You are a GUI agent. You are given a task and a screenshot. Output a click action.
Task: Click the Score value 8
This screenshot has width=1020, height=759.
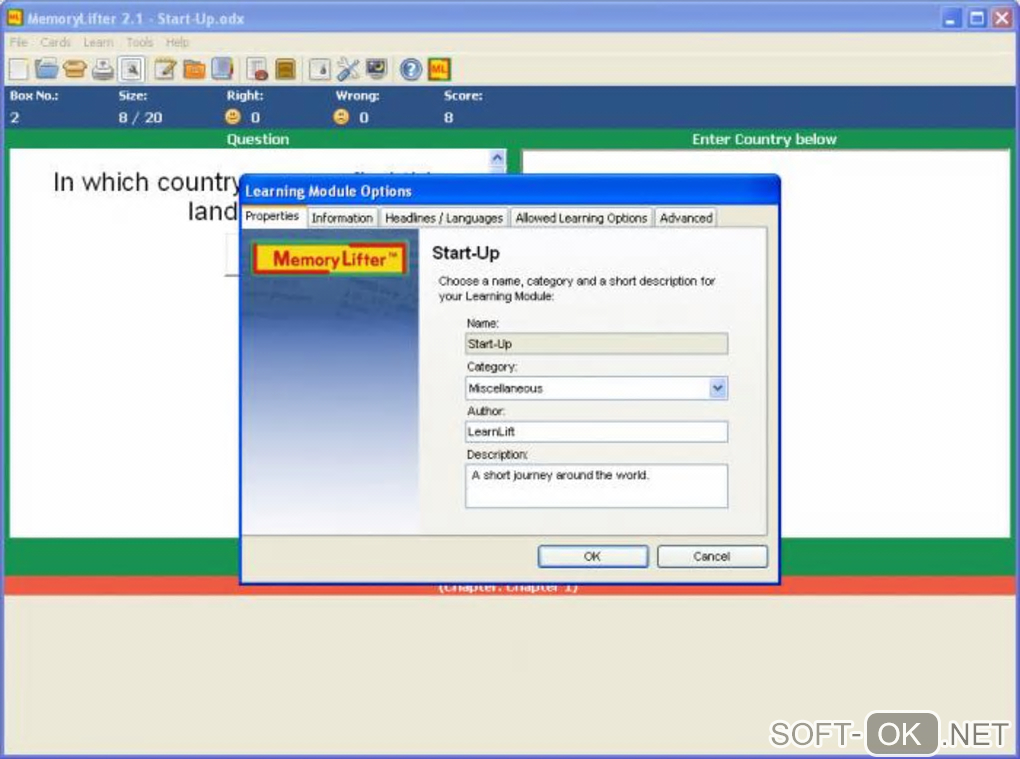pos(449,118)
